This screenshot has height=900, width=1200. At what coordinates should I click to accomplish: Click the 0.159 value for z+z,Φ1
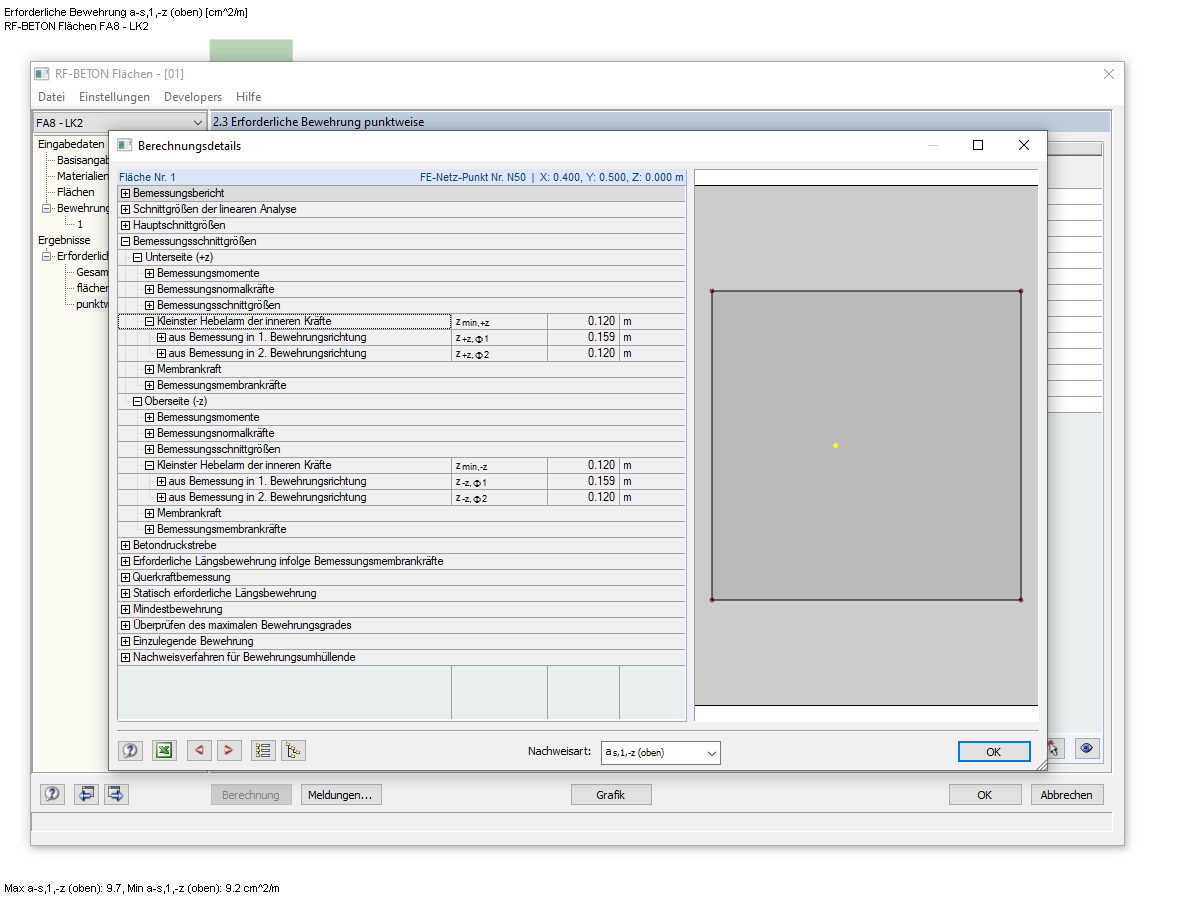(583, 337)
